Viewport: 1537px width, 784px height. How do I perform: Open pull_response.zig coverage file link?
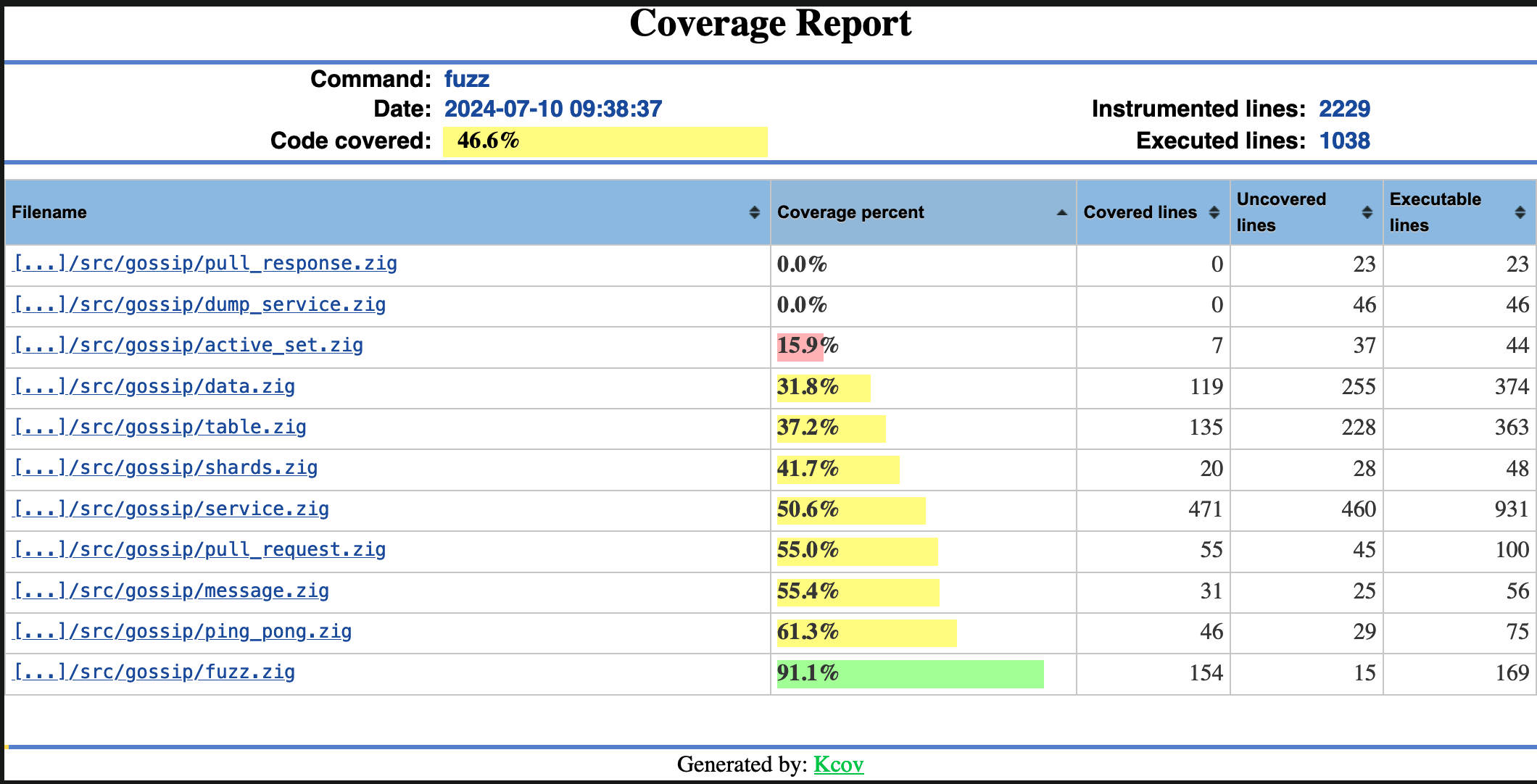point(205,263)
